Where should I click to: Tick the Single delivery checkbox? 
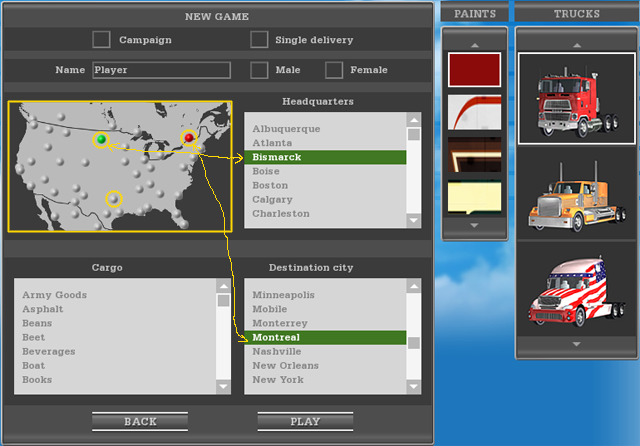(x=259, y=40)
